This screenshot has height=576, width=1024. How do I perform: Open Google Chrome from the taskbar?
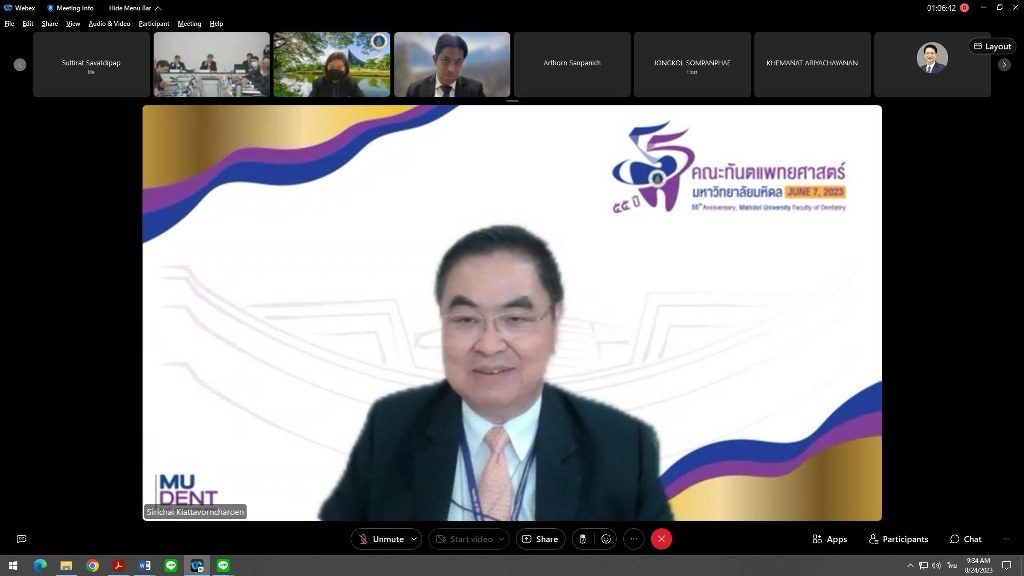[x=92, y=566]
